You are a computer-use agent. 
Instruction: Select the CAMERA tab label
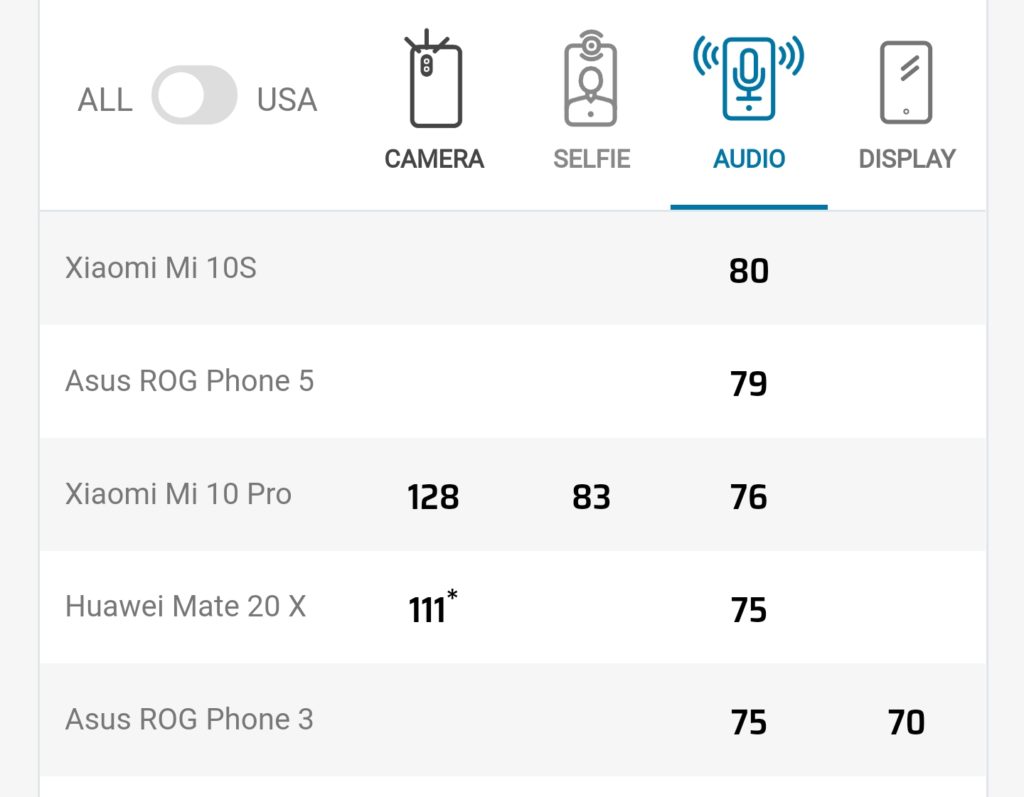pyautogui.click(x=434, y=159)
